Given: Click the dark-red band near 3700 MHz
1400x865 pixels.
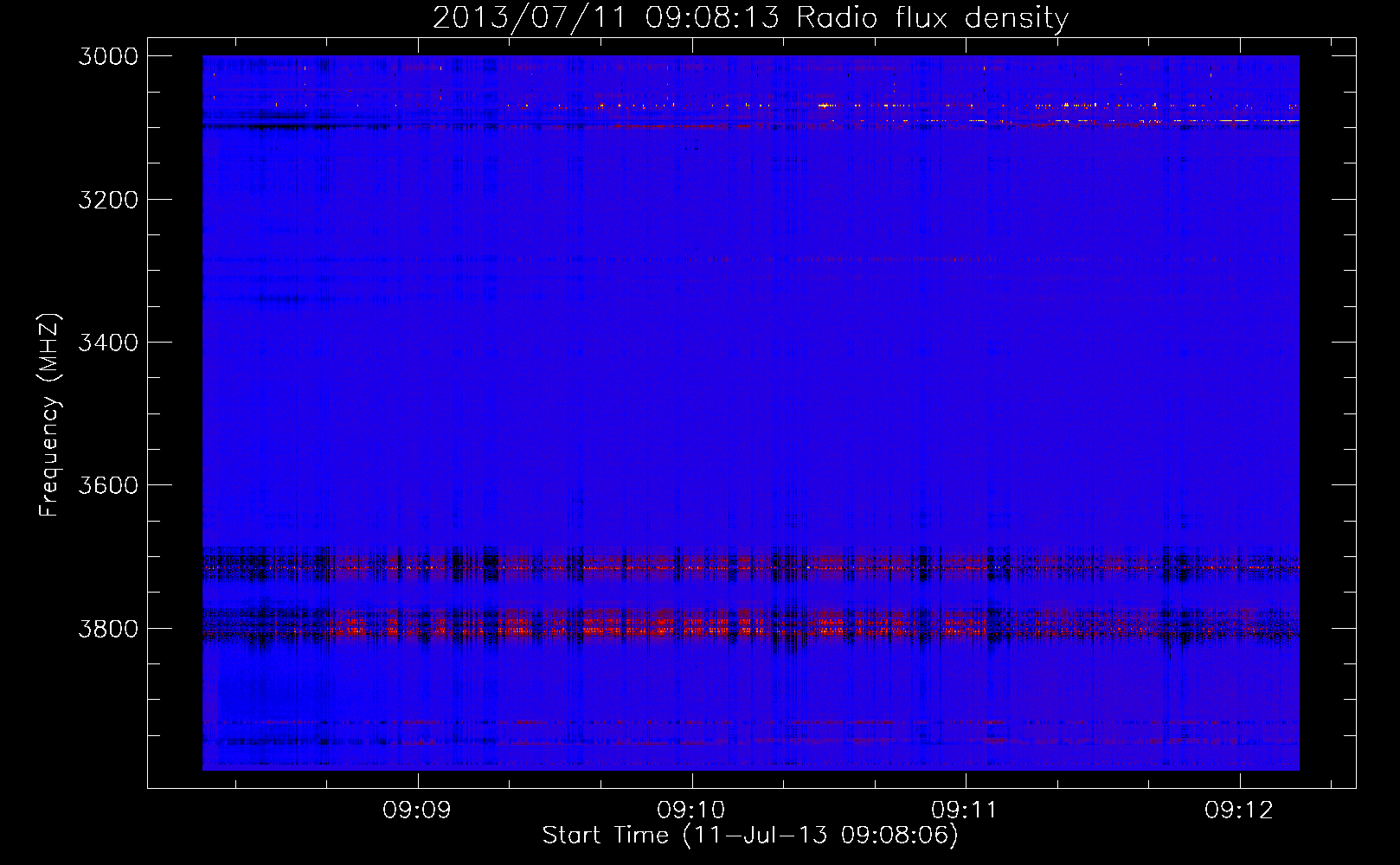Looking at the screenshot, I should pos(750,563).
